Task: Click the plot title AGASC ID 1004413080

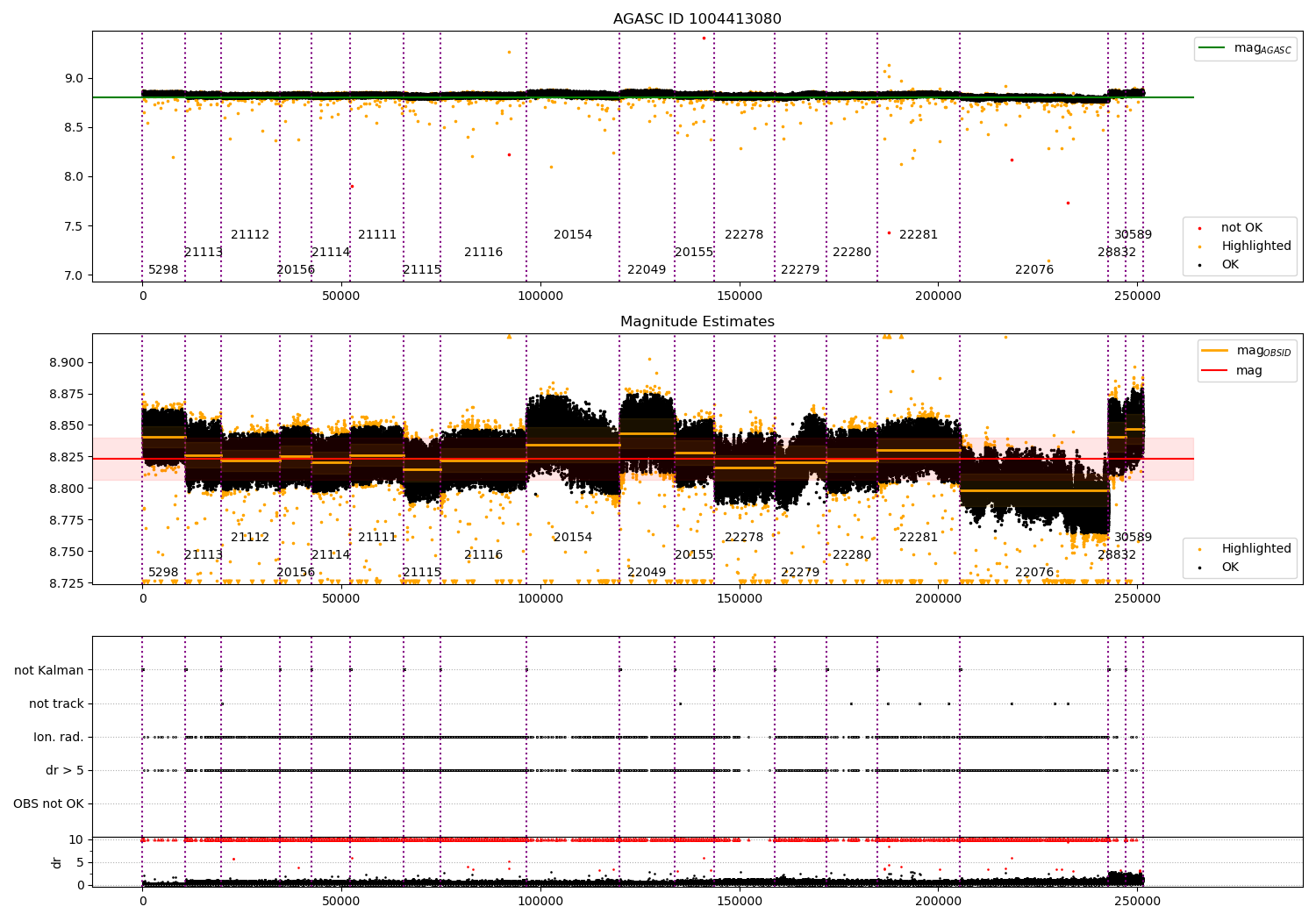Action: pos(697,19)
